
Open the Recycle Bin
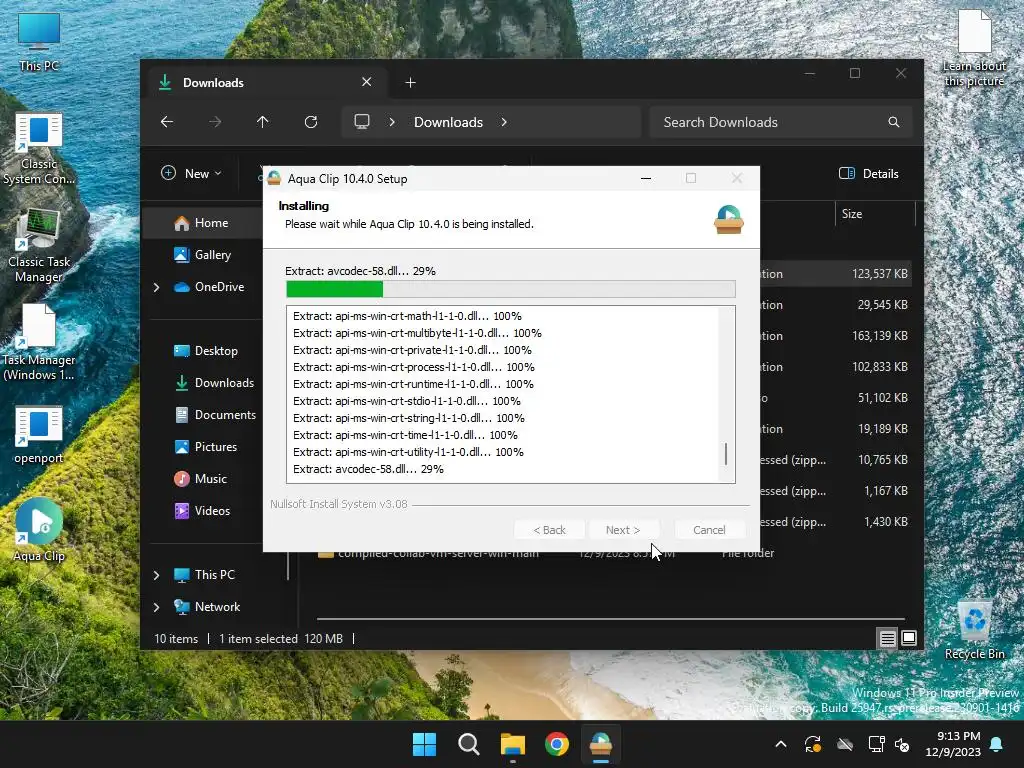tap(974, 630)
